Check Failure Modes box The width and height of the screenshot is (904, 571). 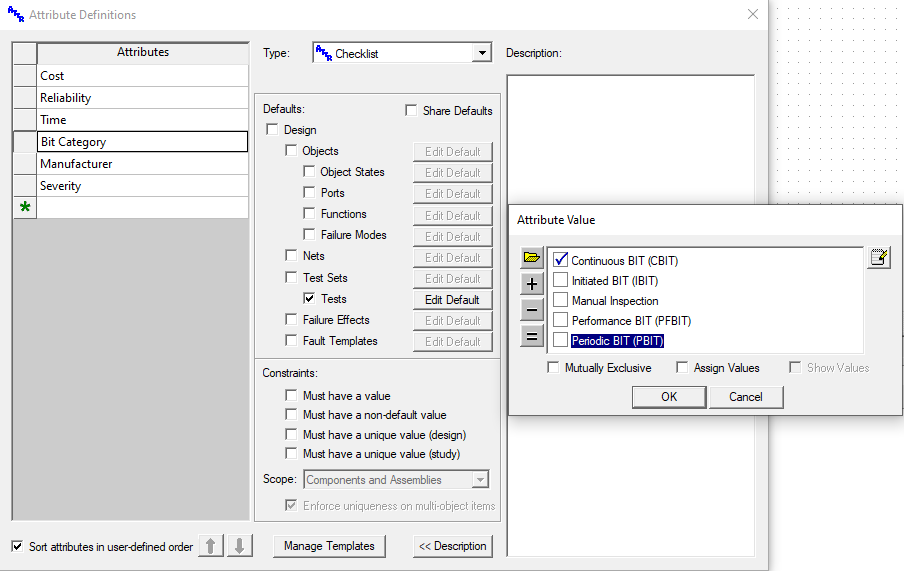[309, 234]
